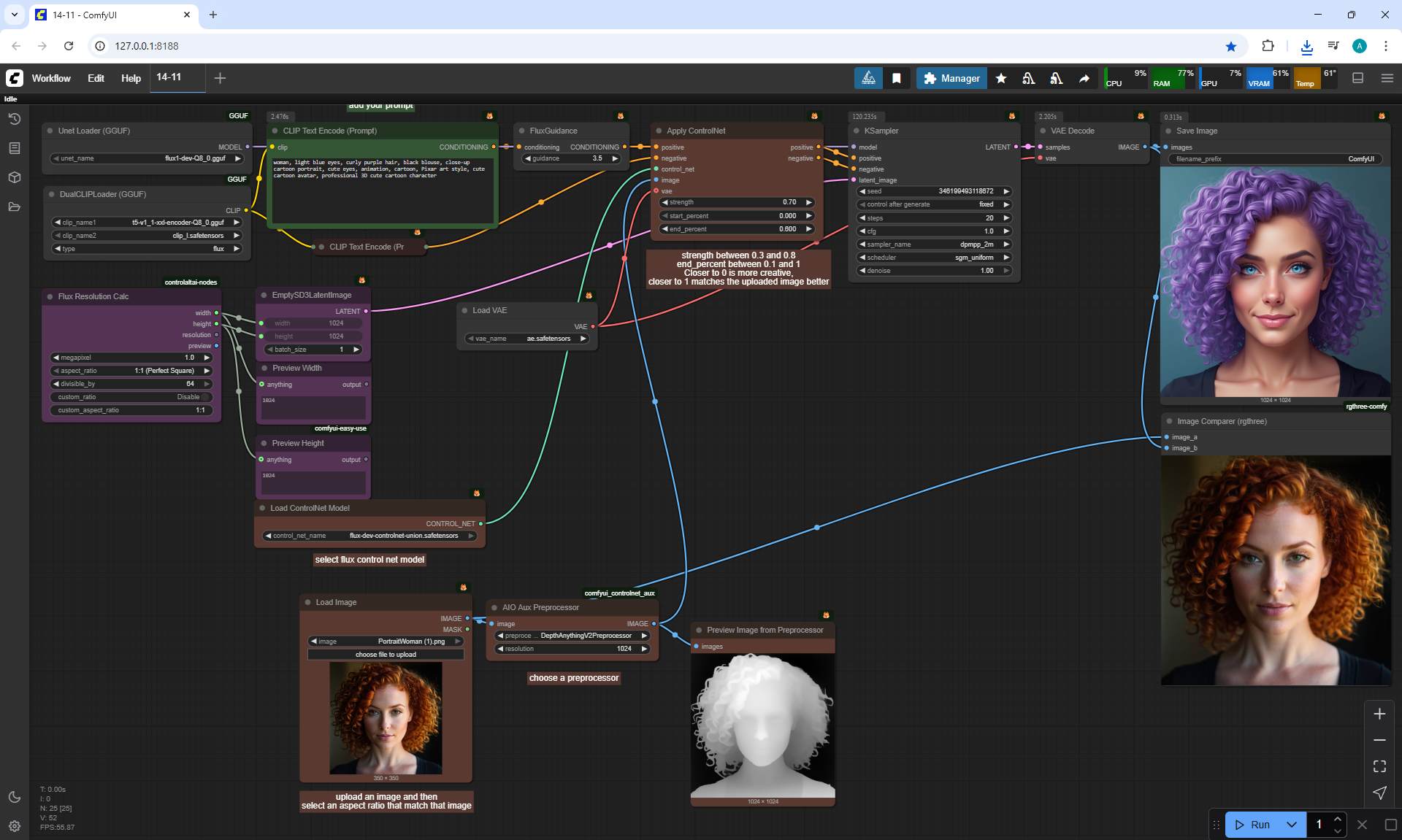Open the queue history sidebar icon
The width and height of the screenshot is (1402, 840).
(x=14, y=119)
